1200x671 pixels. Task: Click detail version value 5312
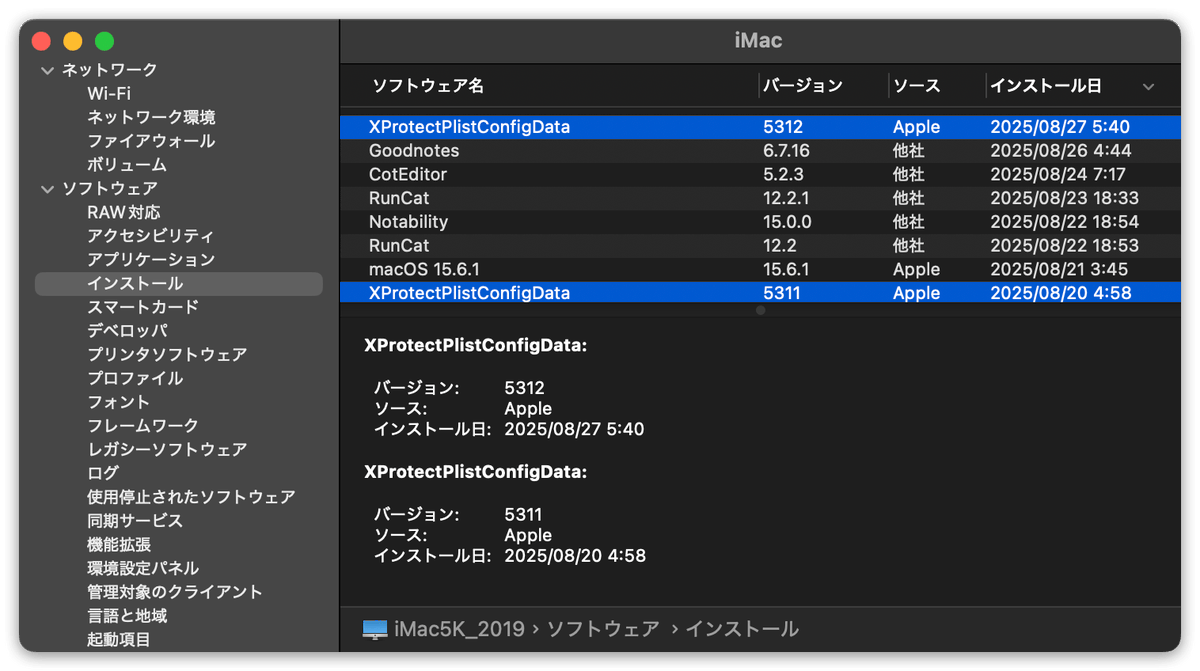coord(524,388)
